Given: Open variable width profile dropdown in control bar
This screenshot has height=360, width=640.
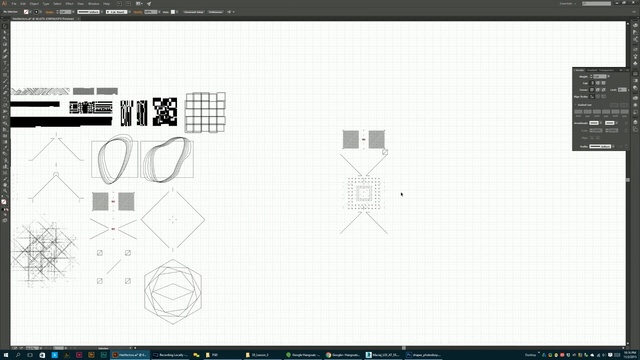Looking at the screenshot, I should [x=101, y=12].
